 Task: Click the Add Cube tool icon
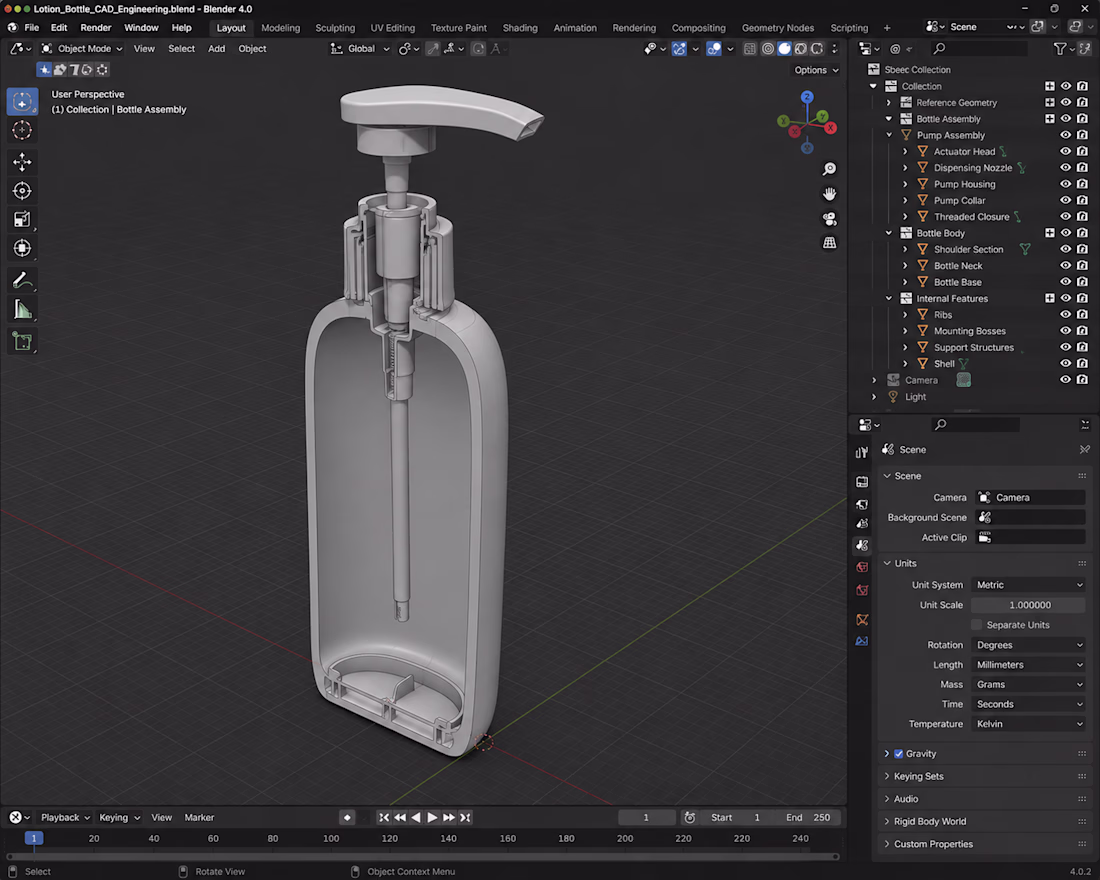pyautogui.click(x=22, y=342)
